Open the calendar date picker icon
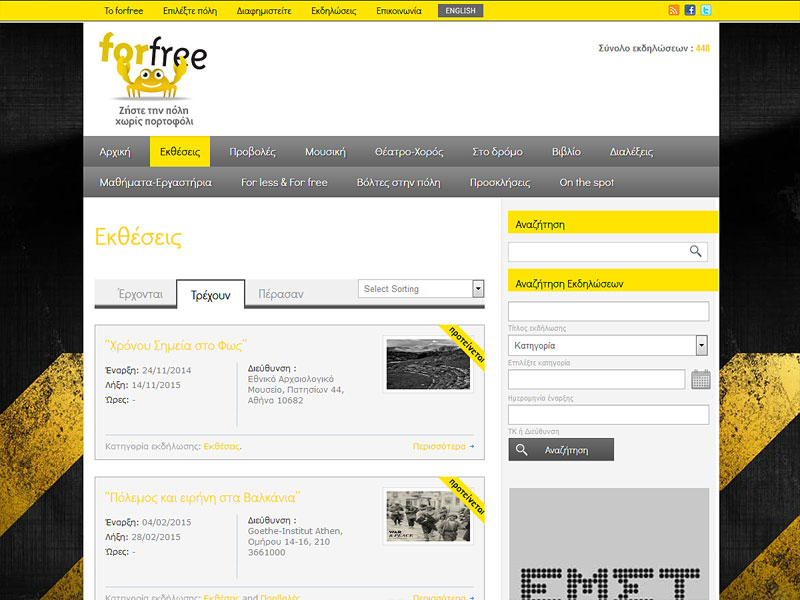 coord(701,380)
